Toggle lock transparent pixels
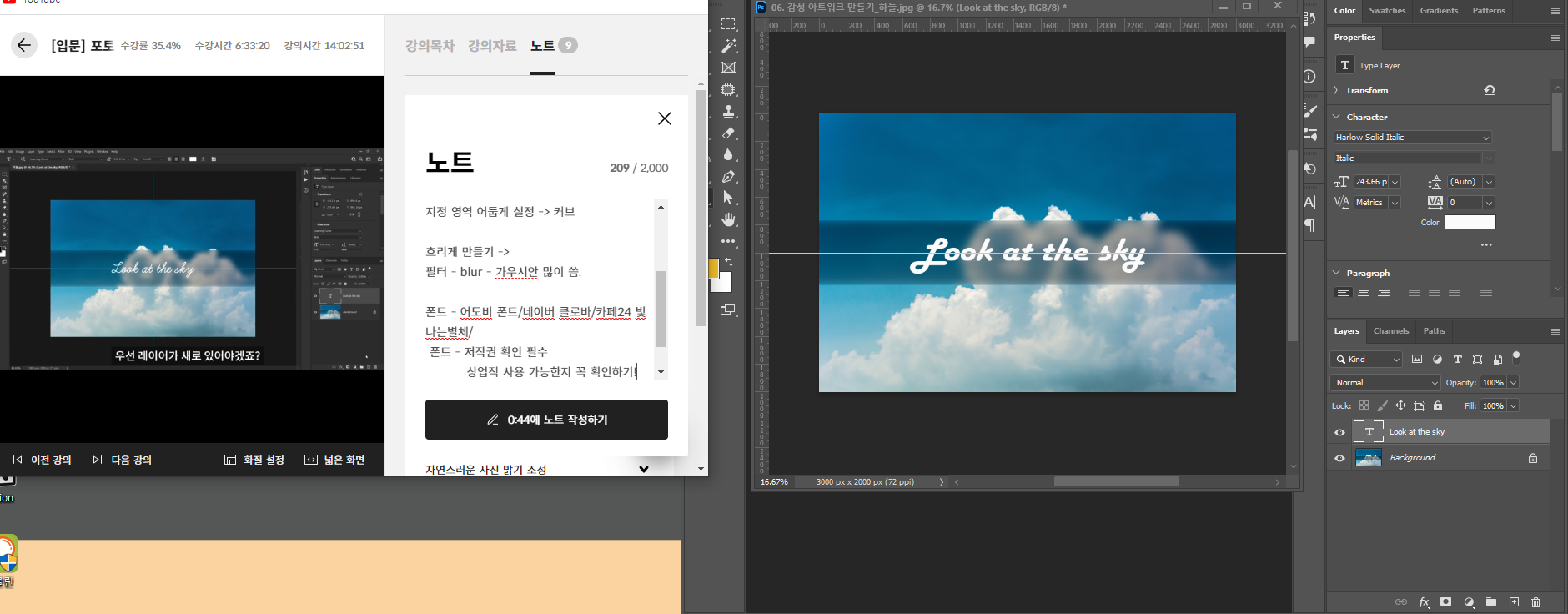Viewport: 1568px width, 614px height. point(1364,405)
